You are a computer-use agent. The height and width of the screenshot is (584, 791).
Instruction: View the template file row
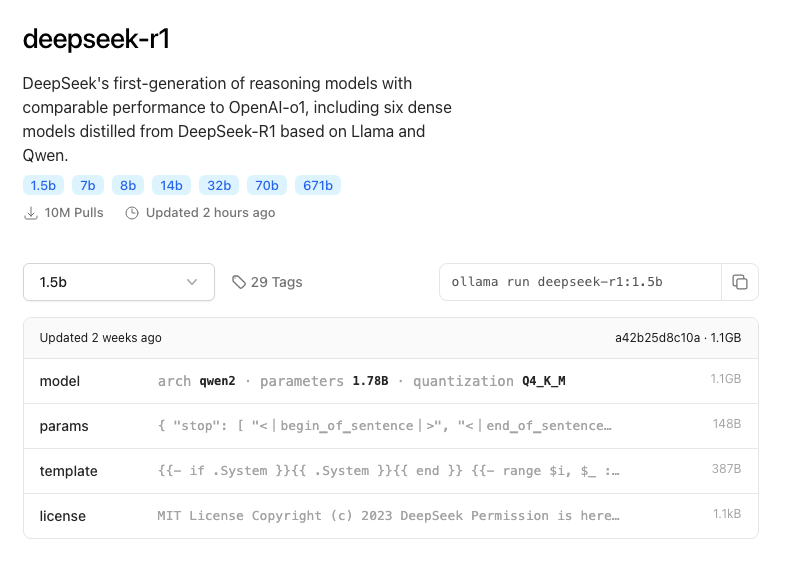coord(390,471)
